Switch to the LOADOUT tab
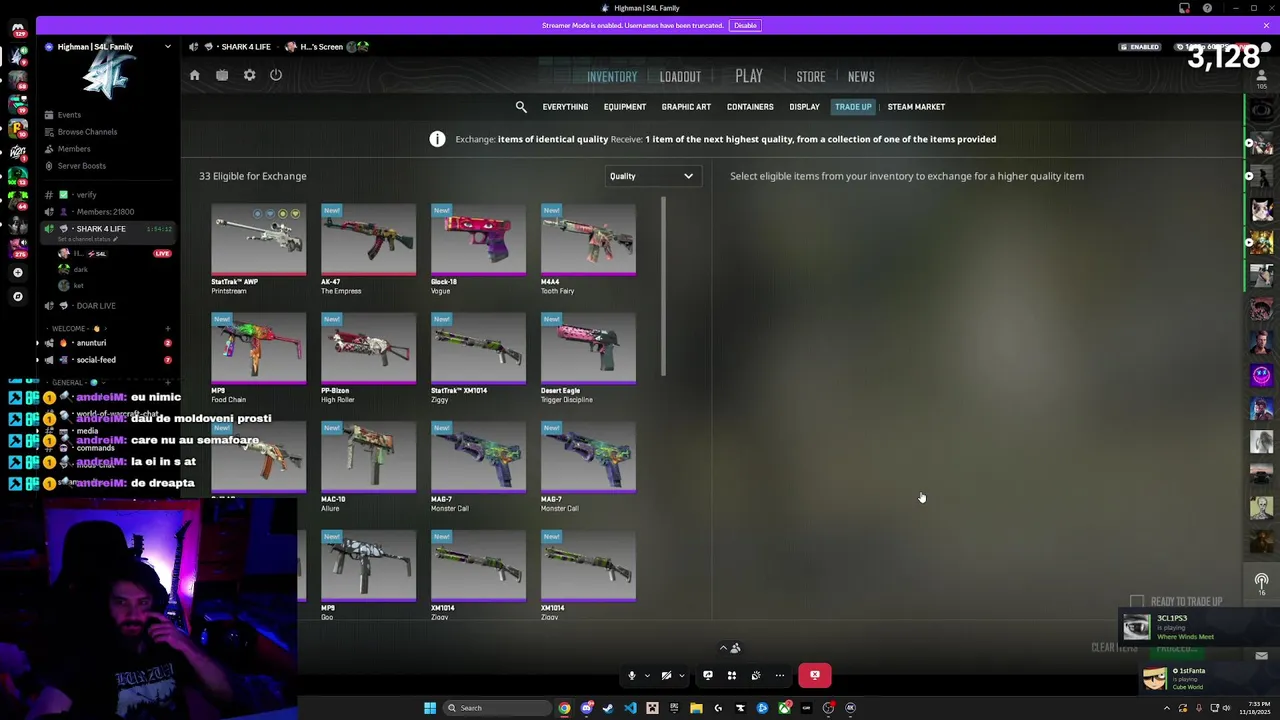Image resolution: width=1280 pixels, height=720 pixels. point(680,77)
